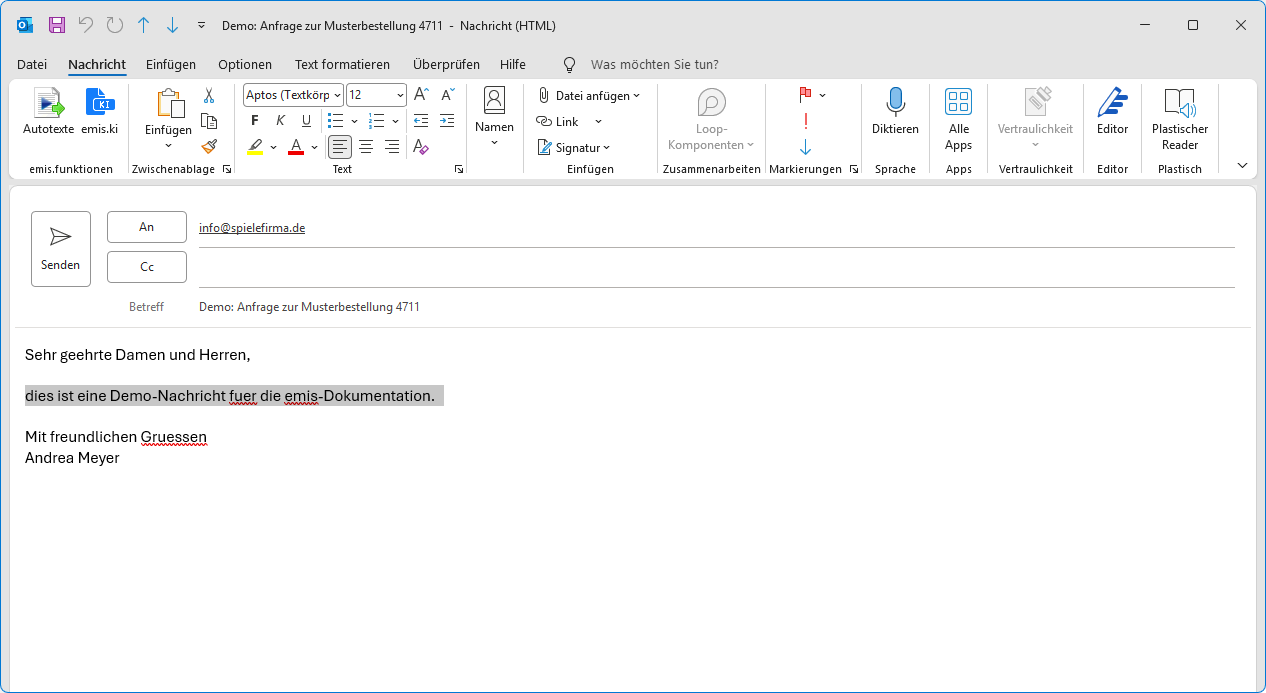Click in 'Was möchten Sie tun?' box
The image size is (1266, 693).
pos(655,64)
